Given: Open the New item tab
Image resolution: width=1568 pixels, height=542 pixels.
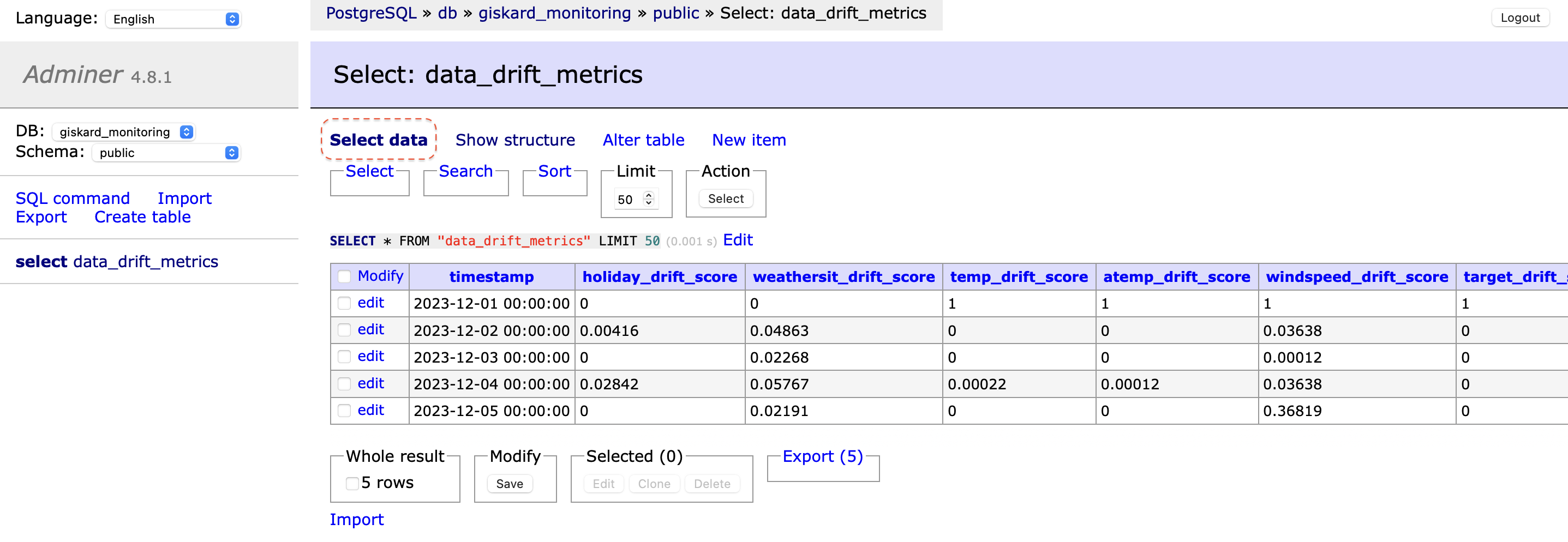Looking at the screenshot, I should [x=749, y=140].
